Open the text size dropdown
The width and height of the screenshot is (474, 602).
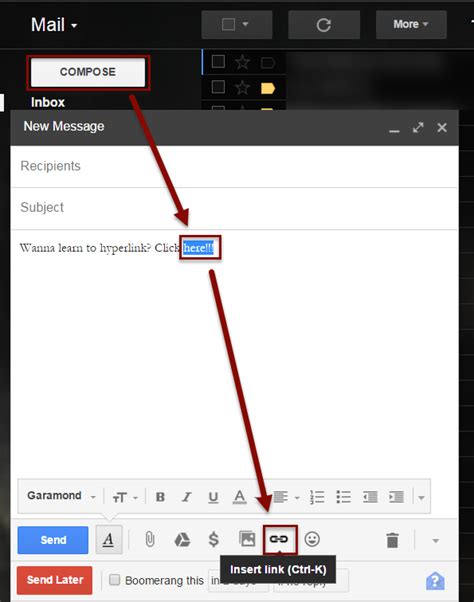[125, 498]
